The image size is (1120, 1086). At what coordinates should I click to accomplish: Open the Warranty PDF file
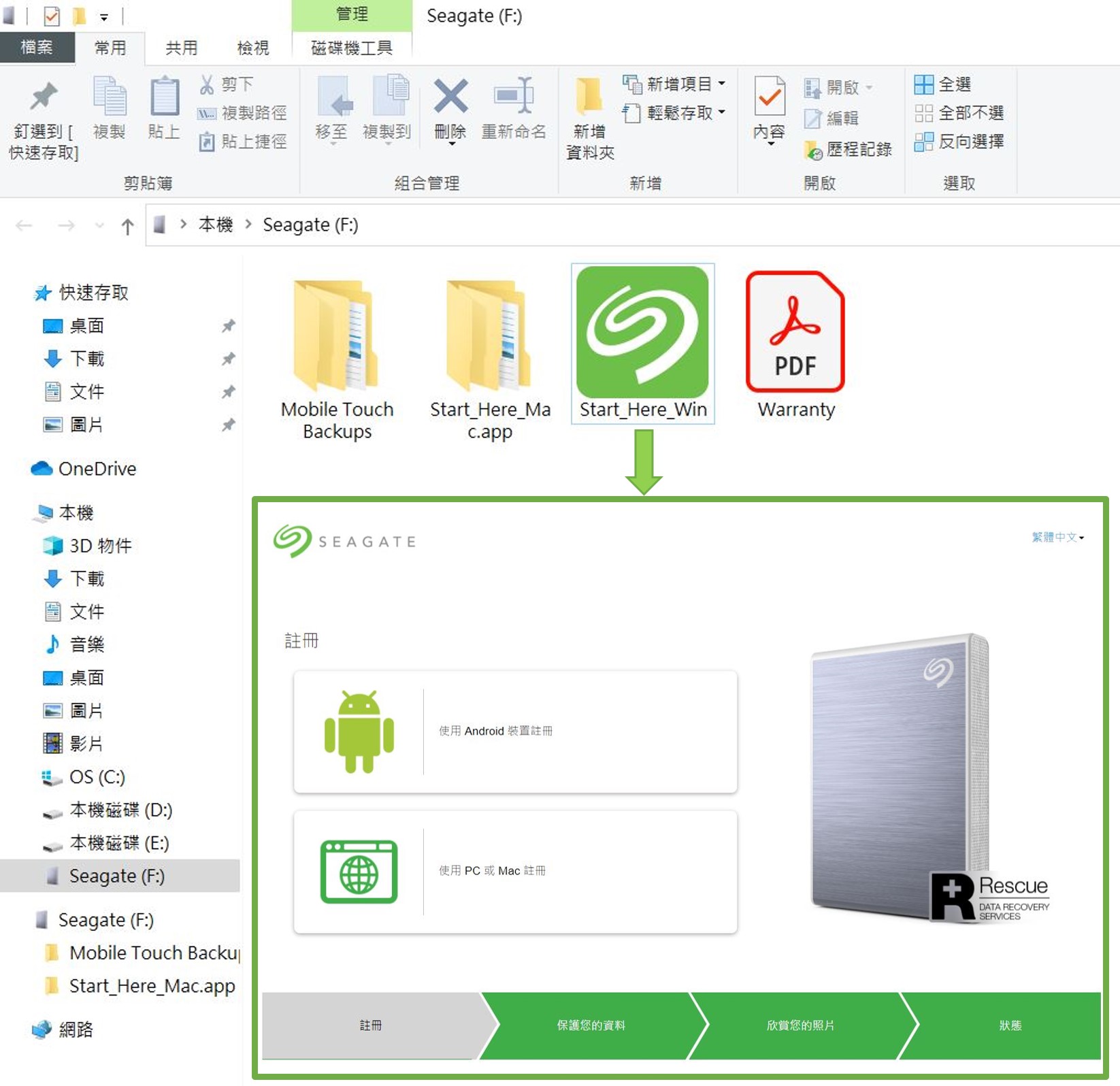point(795,333)
